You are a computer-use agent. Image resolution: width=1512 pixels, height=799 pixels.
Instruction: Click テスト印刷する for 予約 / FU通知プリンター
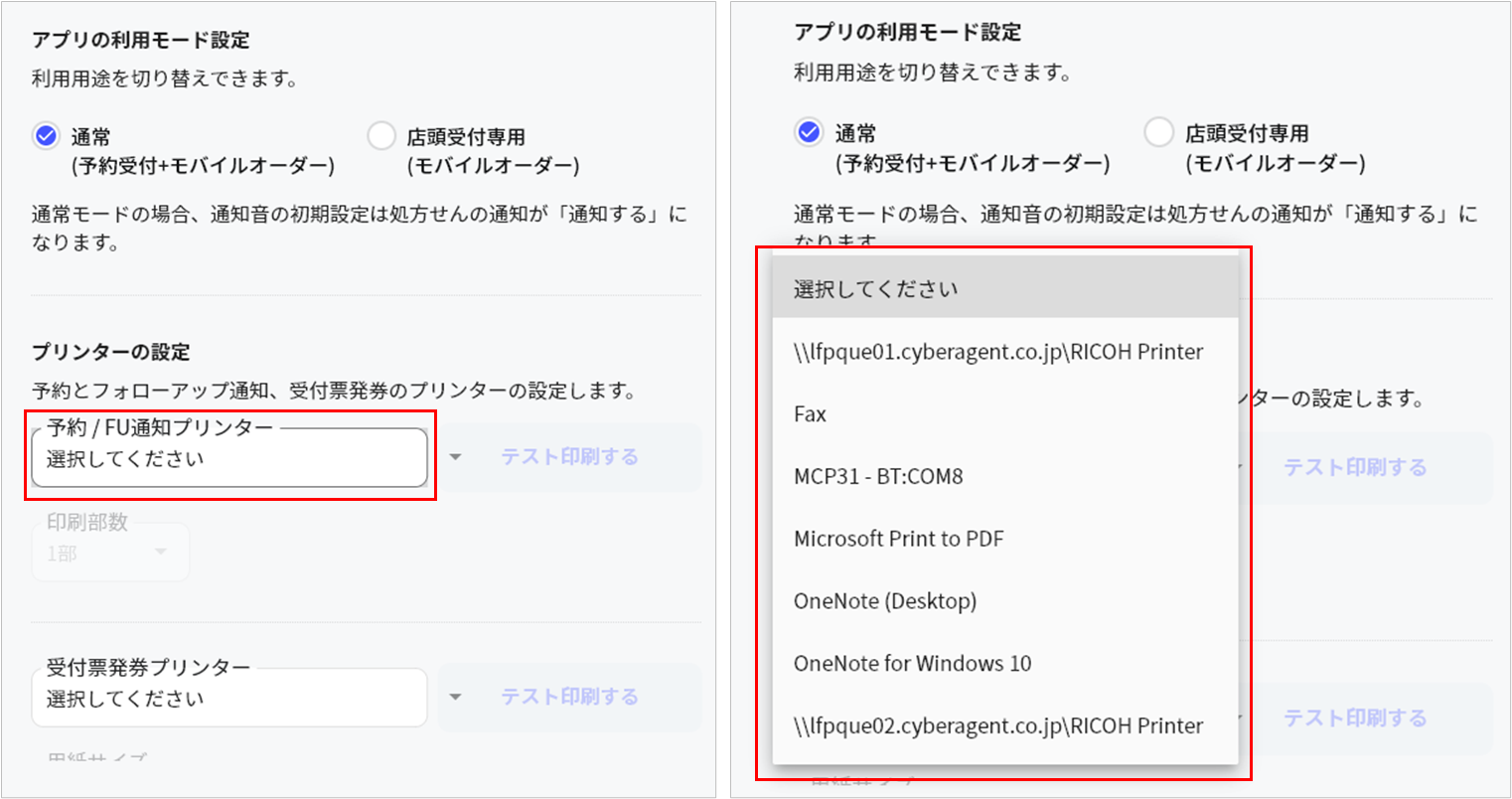pyautogui.click(x=569, y=457)
